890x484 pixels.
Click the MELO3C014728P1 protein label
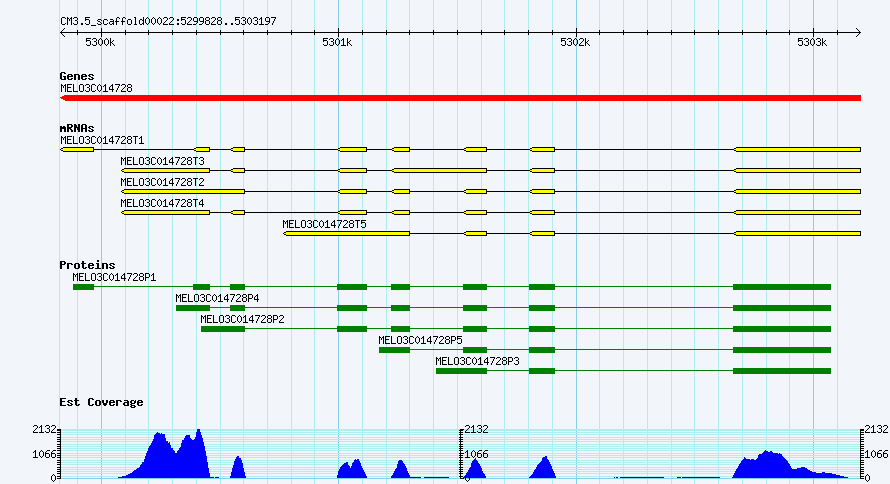(x=114, y=277)
